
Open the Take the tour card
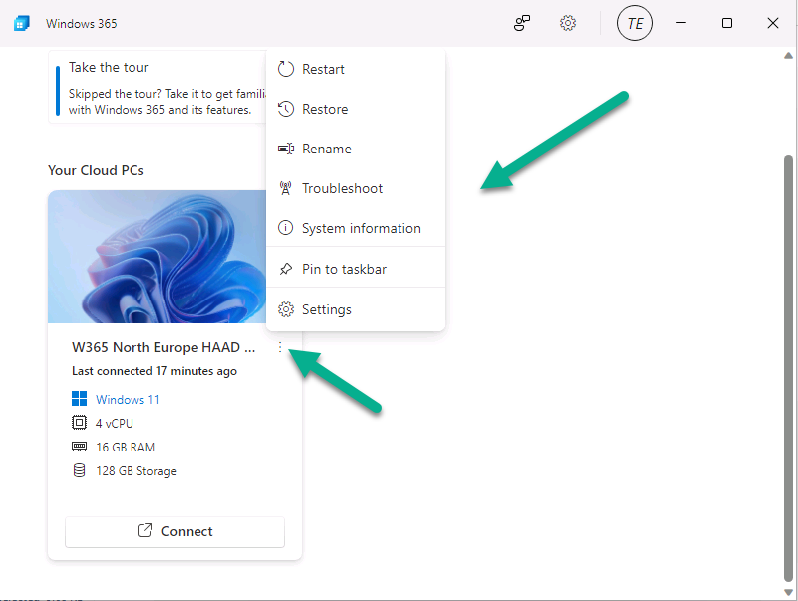coord(157,87)
